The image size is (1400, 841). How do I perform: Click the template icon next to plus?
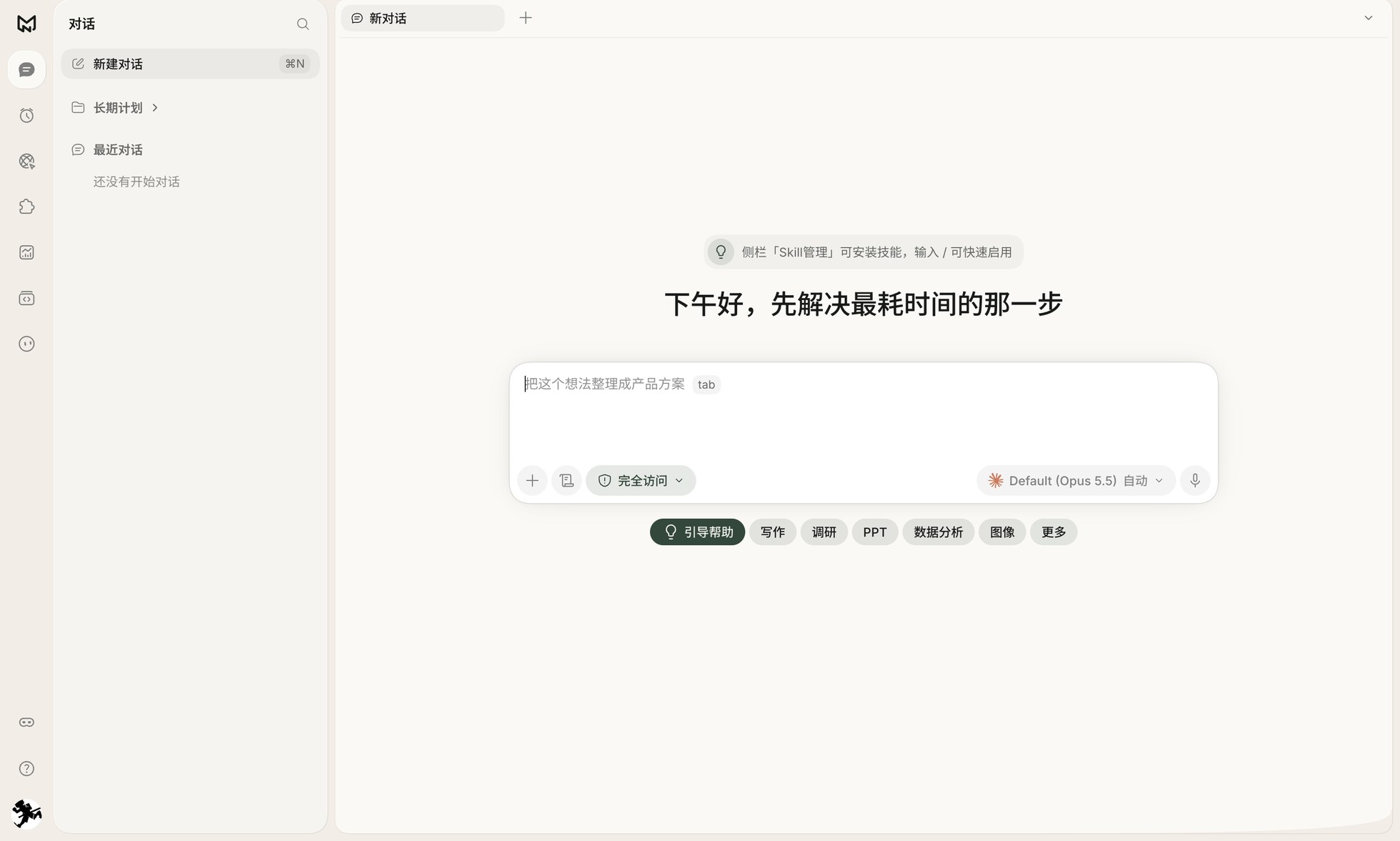coord(566,480)
